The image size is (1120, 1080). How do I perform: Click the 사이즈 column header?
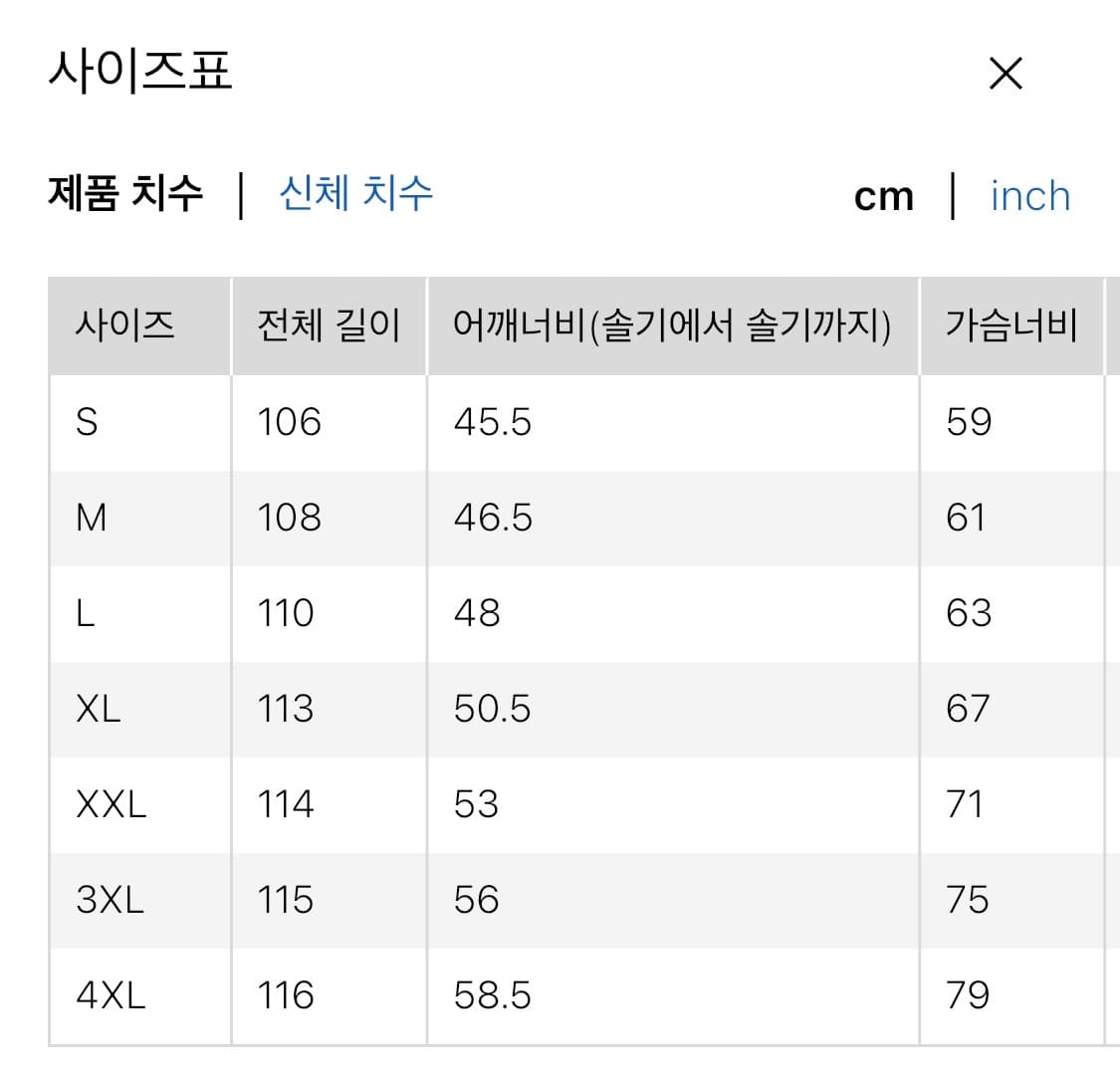pos(119,325)
